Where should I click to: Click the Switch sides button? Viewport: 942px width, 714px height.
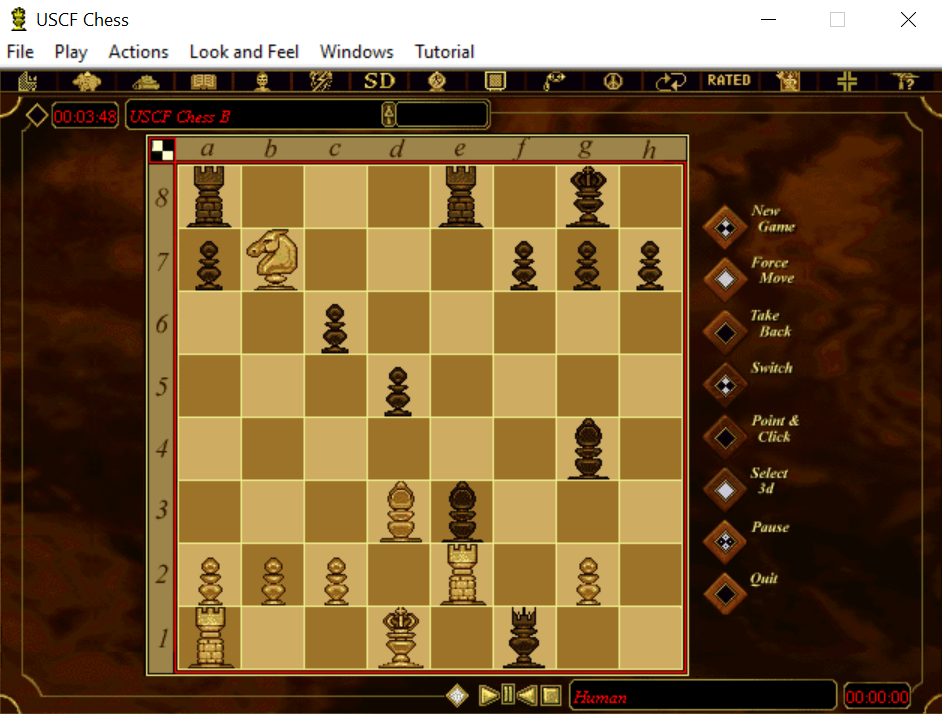point(725,385)
